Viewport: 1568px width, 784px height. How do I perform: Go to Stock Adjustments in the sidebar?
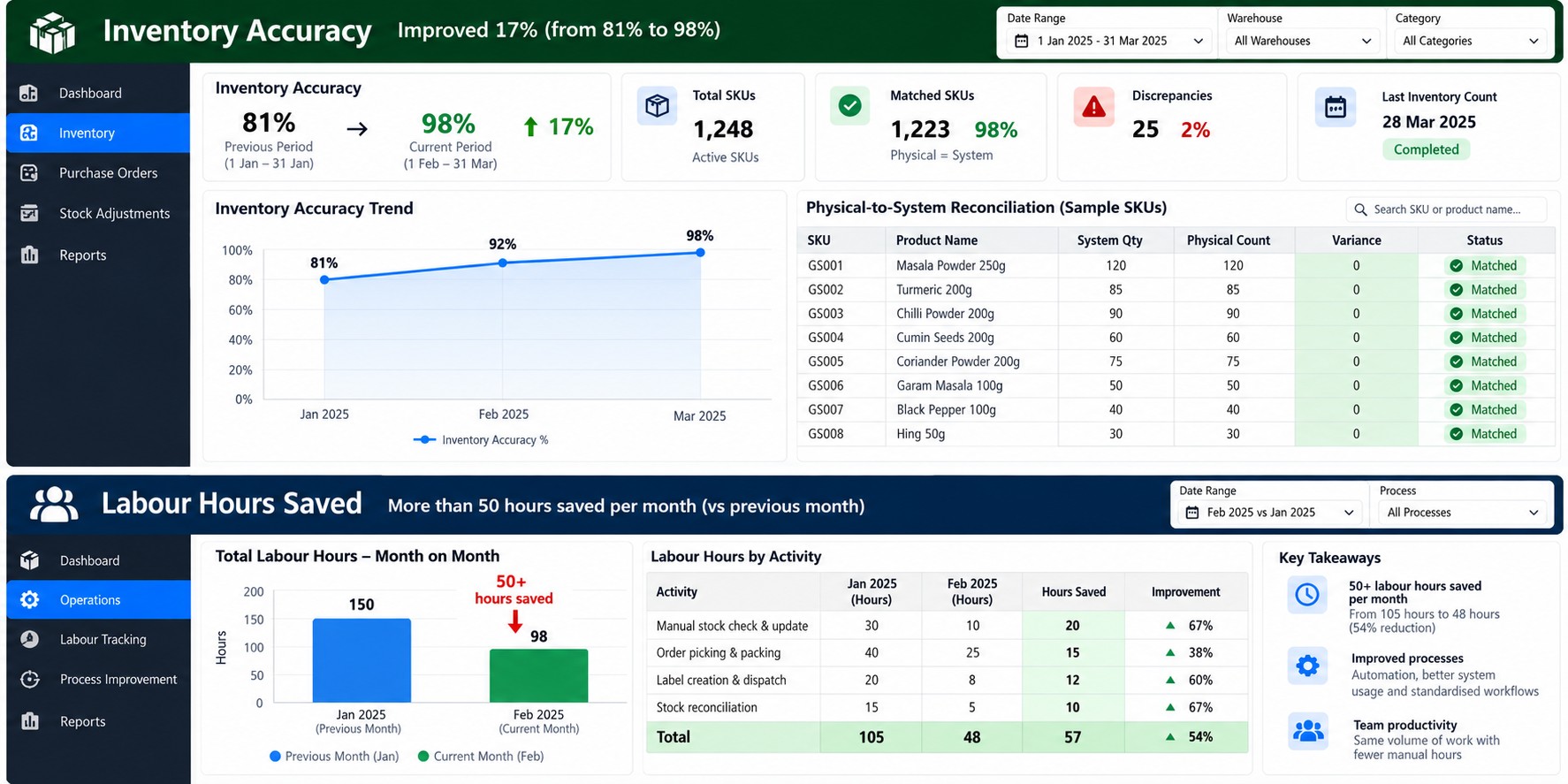(x=98, y=213)
